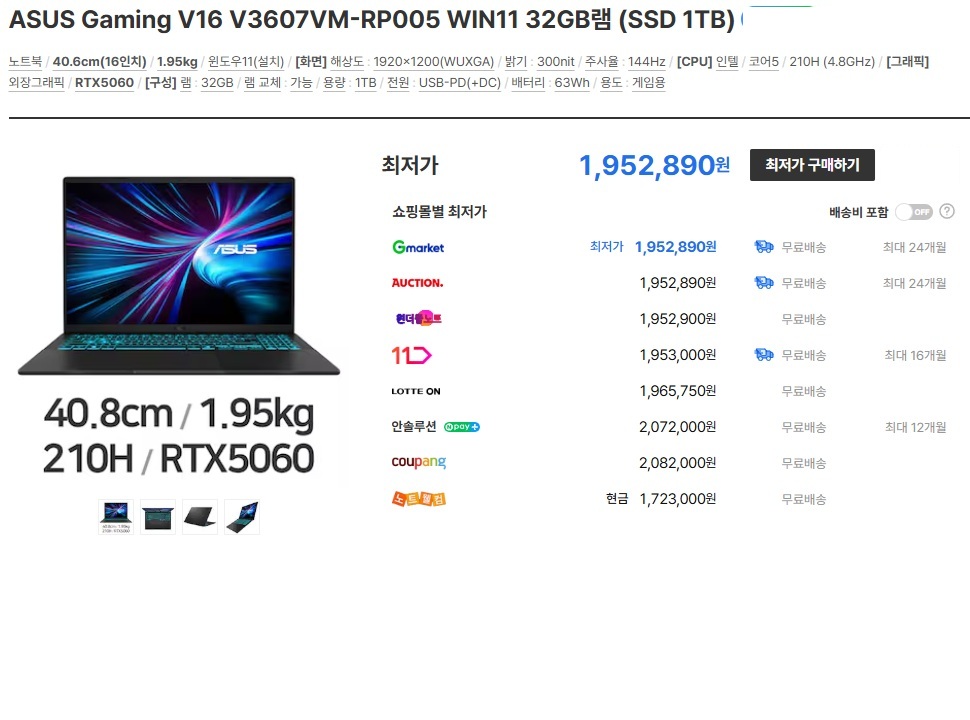This screenshot has width=970, height=720.
Task: Click the Gmarket free delivery truck icon
Action: coord(764,247)
